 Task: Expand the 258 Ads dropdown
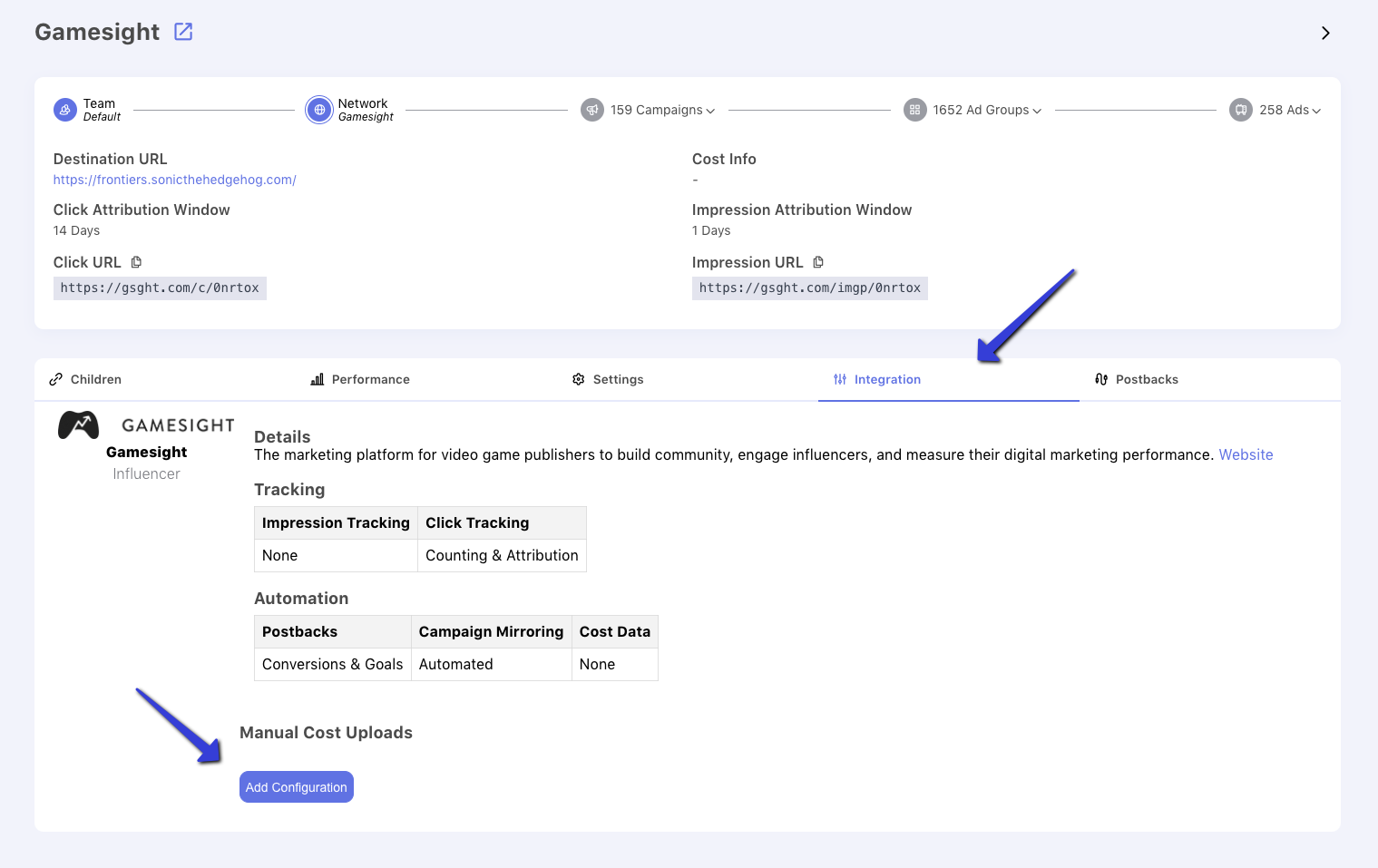point(1290,110)
